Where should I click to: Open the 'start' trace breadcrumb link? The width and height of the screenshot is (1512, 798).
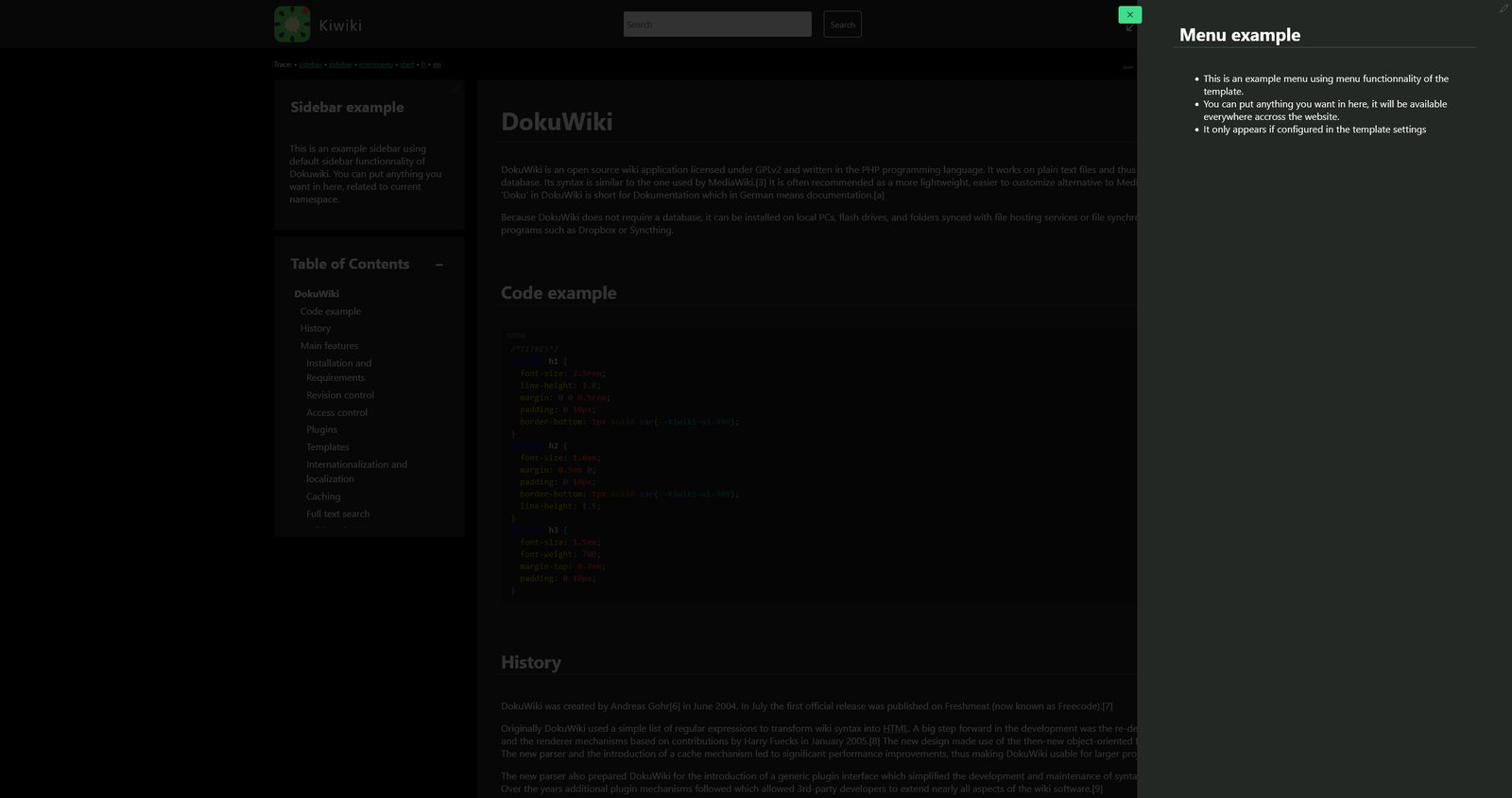(x=406, y=65)
